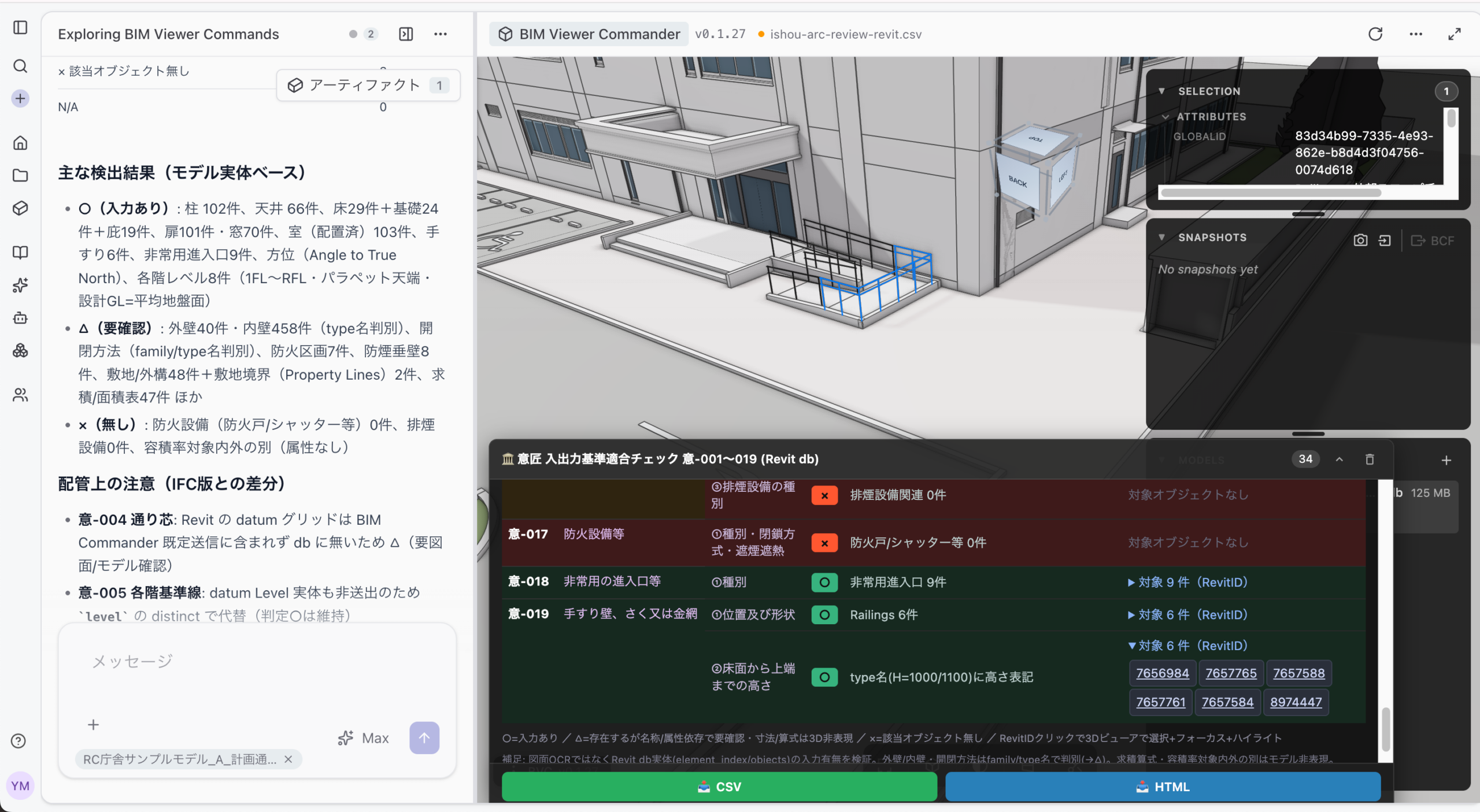
Task: Click the Exploring BIM Viewer Commands title
Action: [168, 34]
